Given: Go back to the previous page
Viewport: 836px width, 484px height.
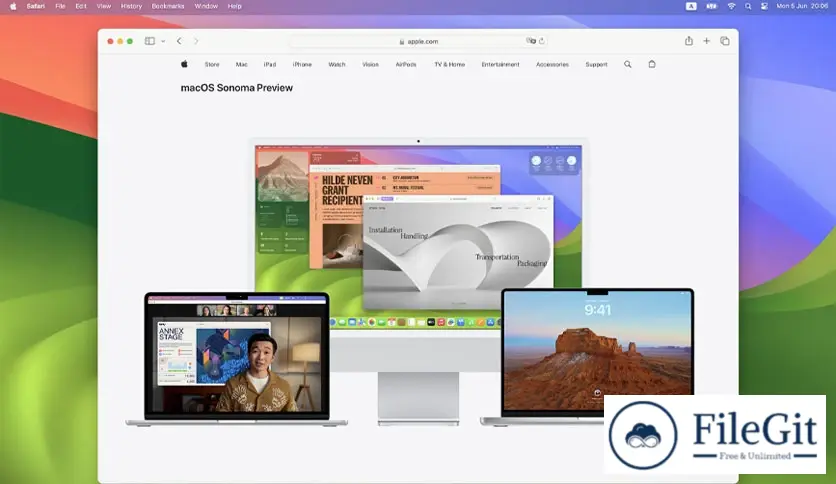Looking at the screenshot, I should coord(179,41).
